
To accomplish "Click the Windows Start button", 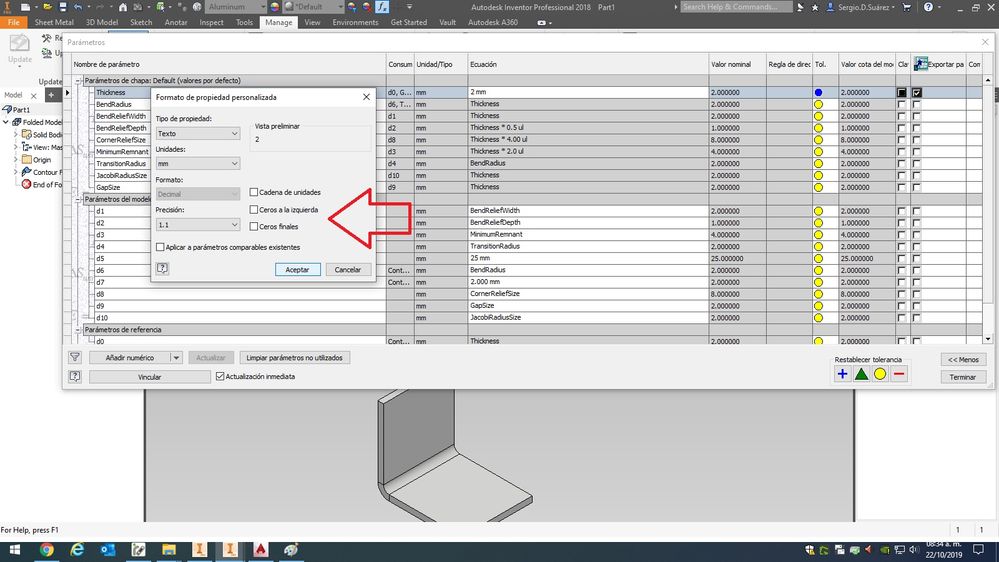I will 14,549.
